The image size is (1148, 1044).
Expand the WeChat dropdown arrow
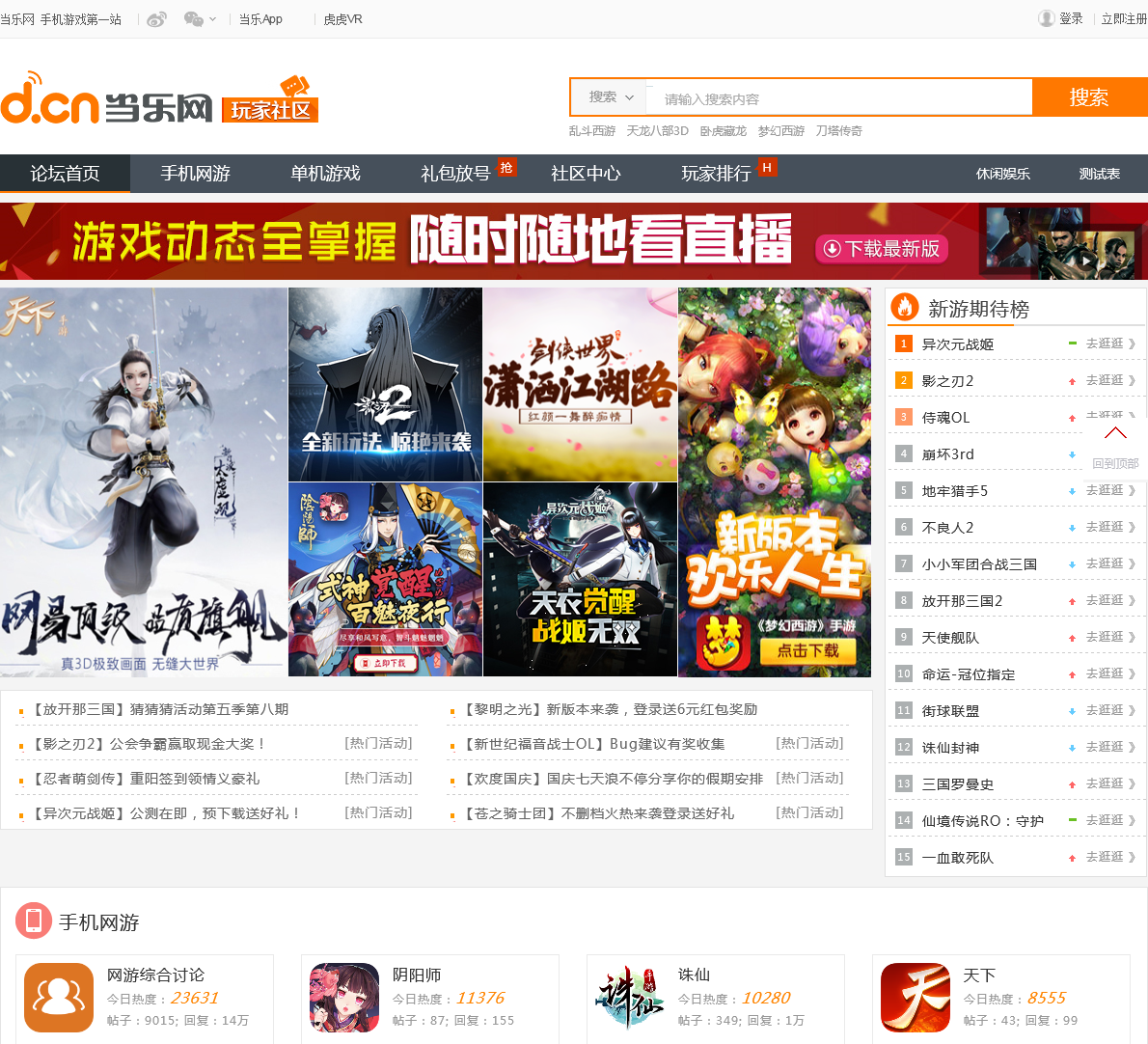tap(213, 19)
